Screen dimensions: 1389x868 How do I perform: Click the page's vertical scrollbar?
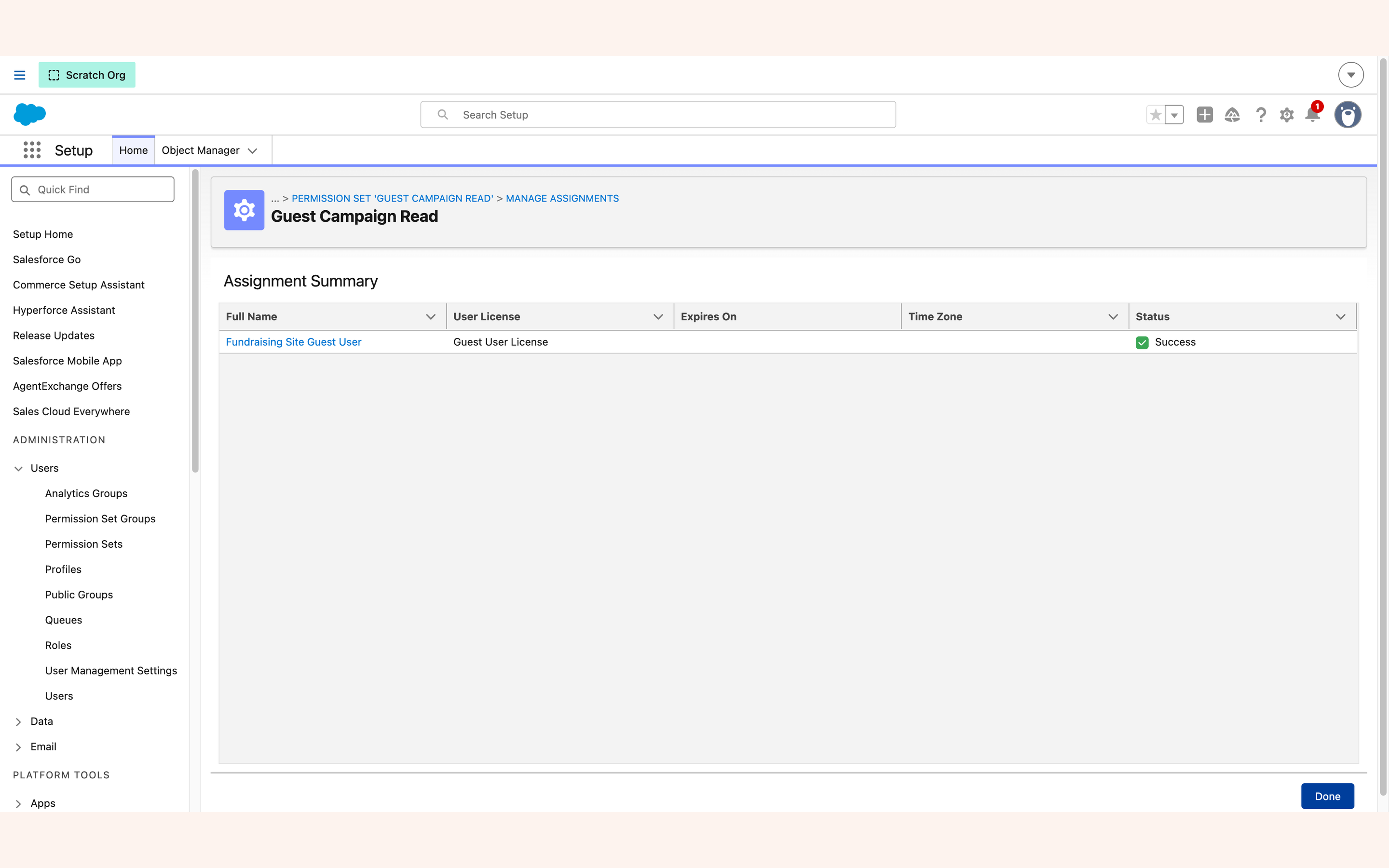1383,427
